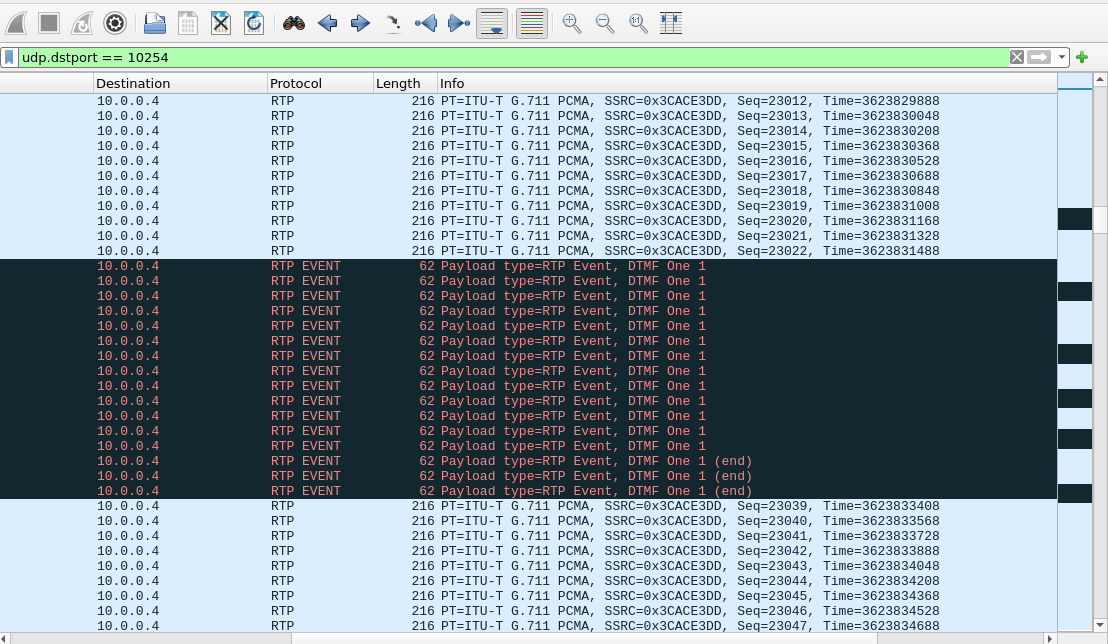The height and width of the screenshot is (644, 1108).
Task: Reload this capture file
Action: (253, 22)
